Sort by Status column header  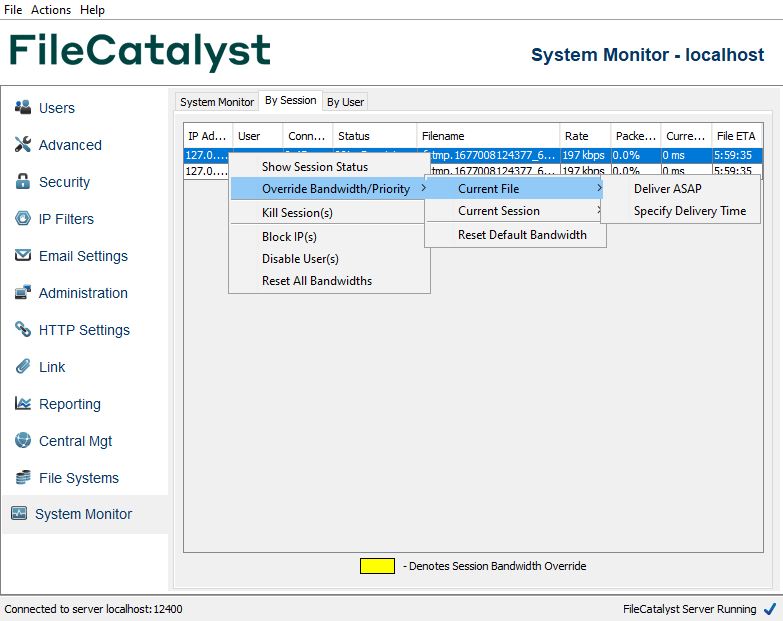(375, 136)
